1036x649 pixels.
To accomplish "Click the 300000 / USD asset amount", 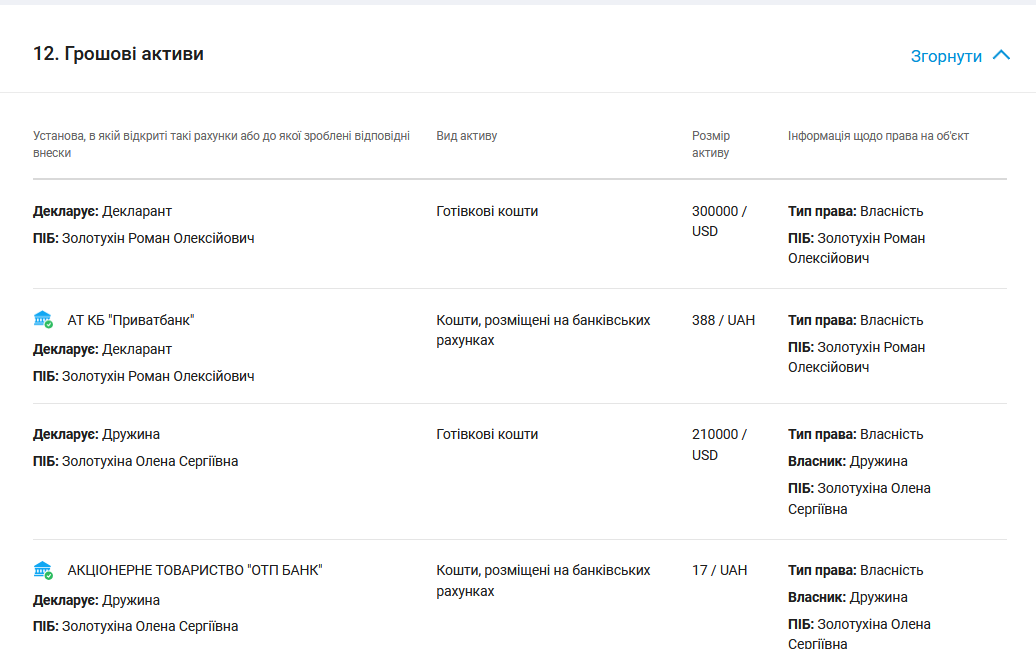I will [x=718, y=221].
